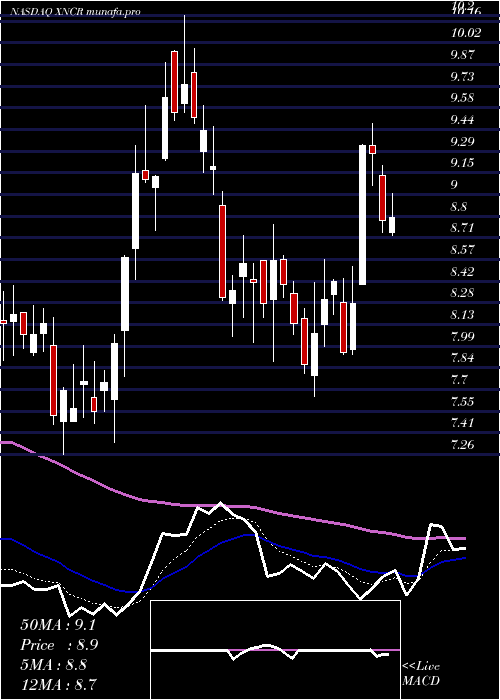Click the Price : 8.9 readout
The width and height of the screenshot is (500, 700).
pos(59,645)
